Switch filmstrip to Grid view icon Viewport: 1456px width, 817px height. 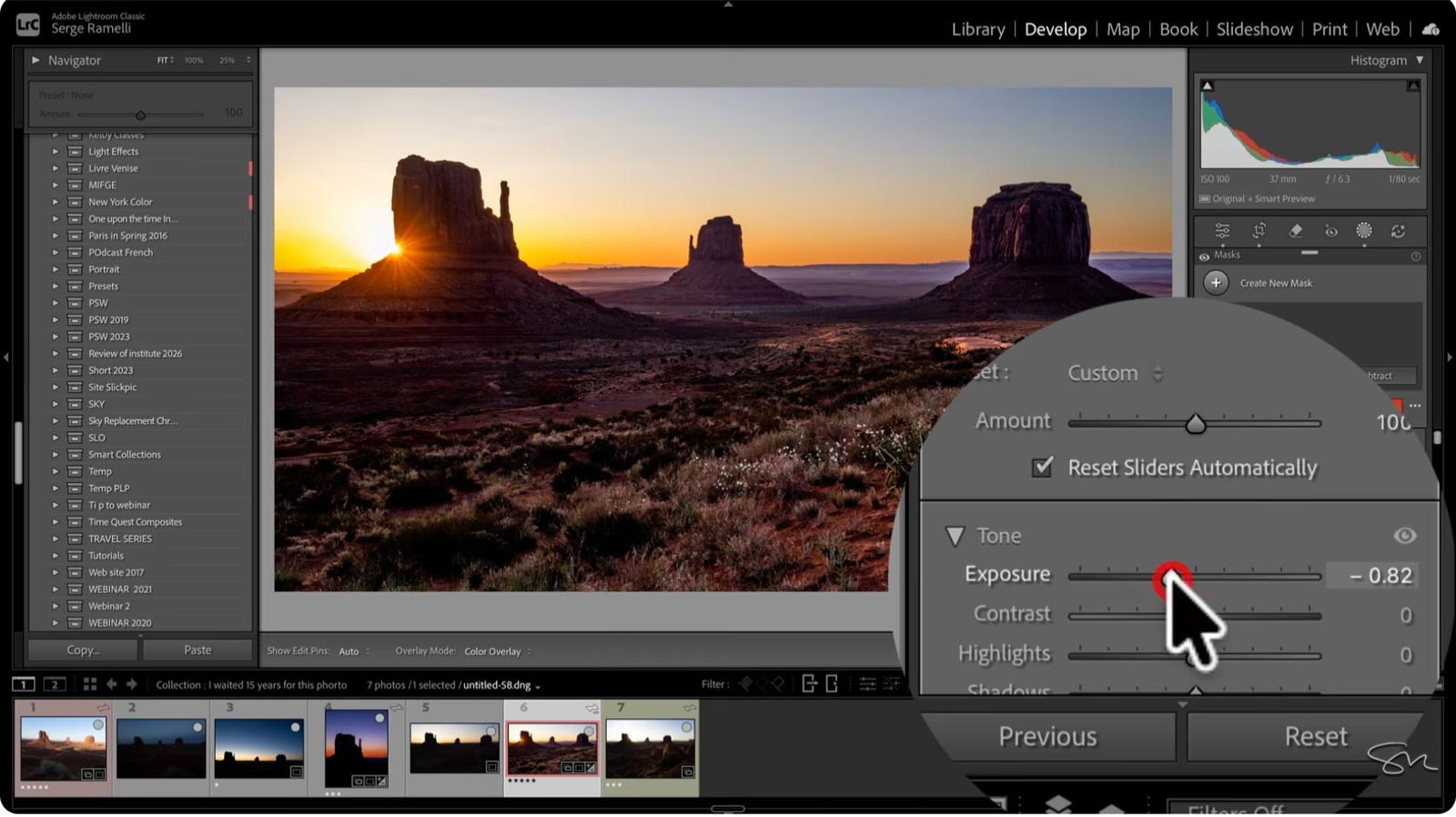tap(89, 684)
